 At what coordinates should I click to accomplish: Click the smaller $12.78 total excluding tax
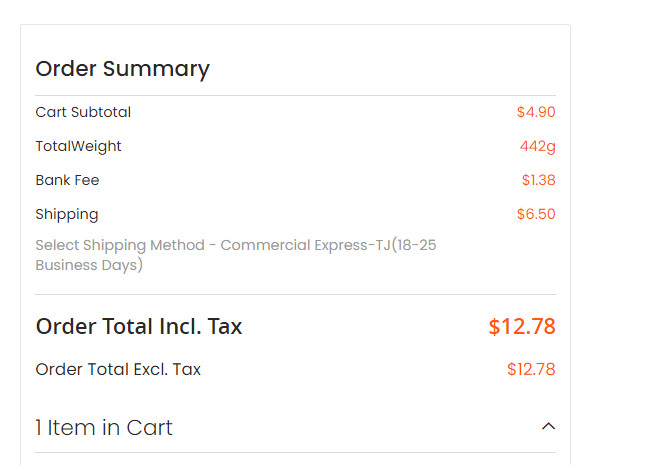(531, 370)
